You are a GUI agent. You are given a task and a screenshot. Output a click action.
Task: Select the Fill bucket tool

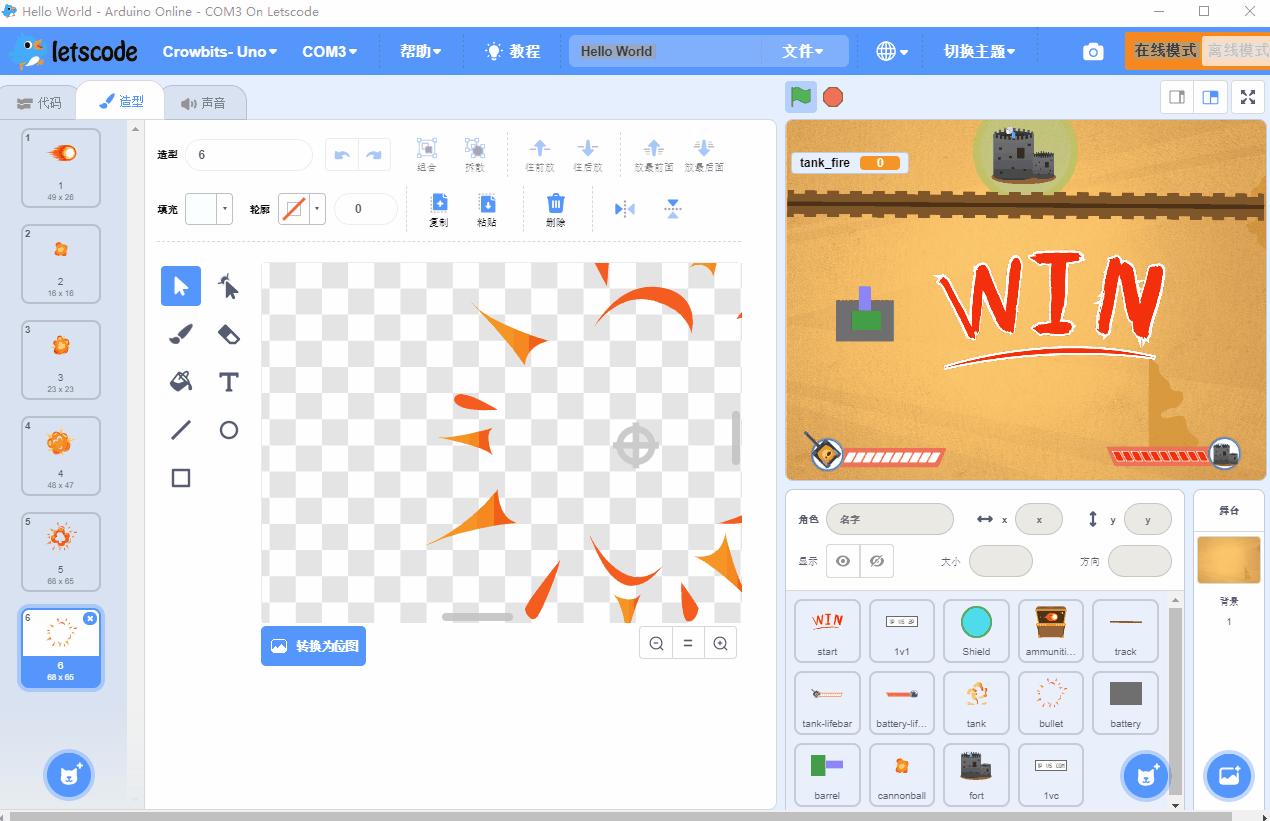pos(181,382)
